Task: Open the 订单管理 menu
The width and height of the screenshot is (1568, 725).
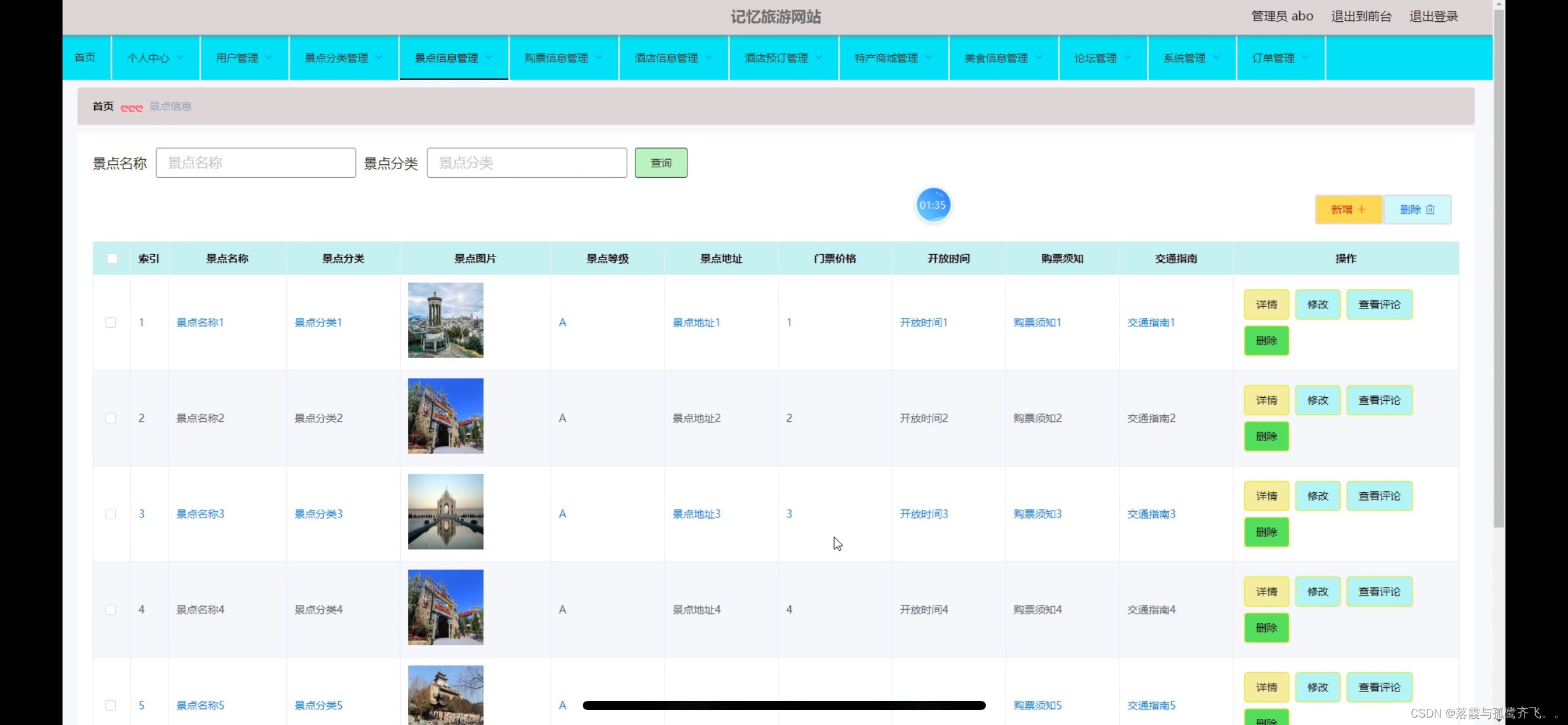Action: tap(1281, 58)
